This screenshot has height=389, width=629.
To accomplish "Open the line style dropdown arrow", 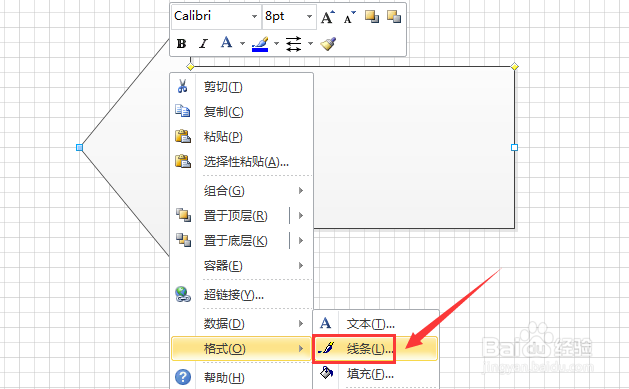I will coord(310,43).
